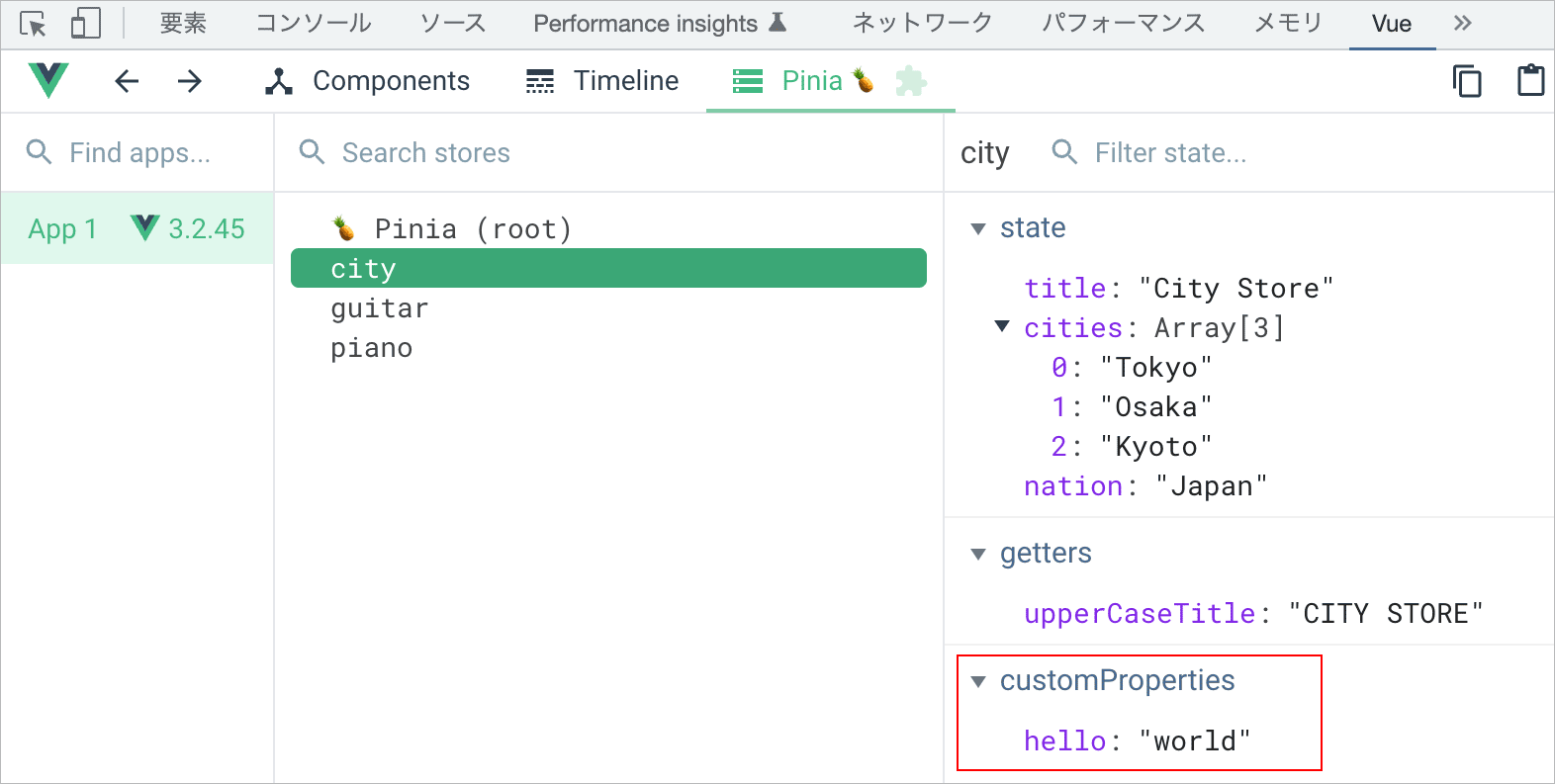1555x784 pixels.
Task: Select Pinia (root) in store list
Action: (x=472, y=229)
